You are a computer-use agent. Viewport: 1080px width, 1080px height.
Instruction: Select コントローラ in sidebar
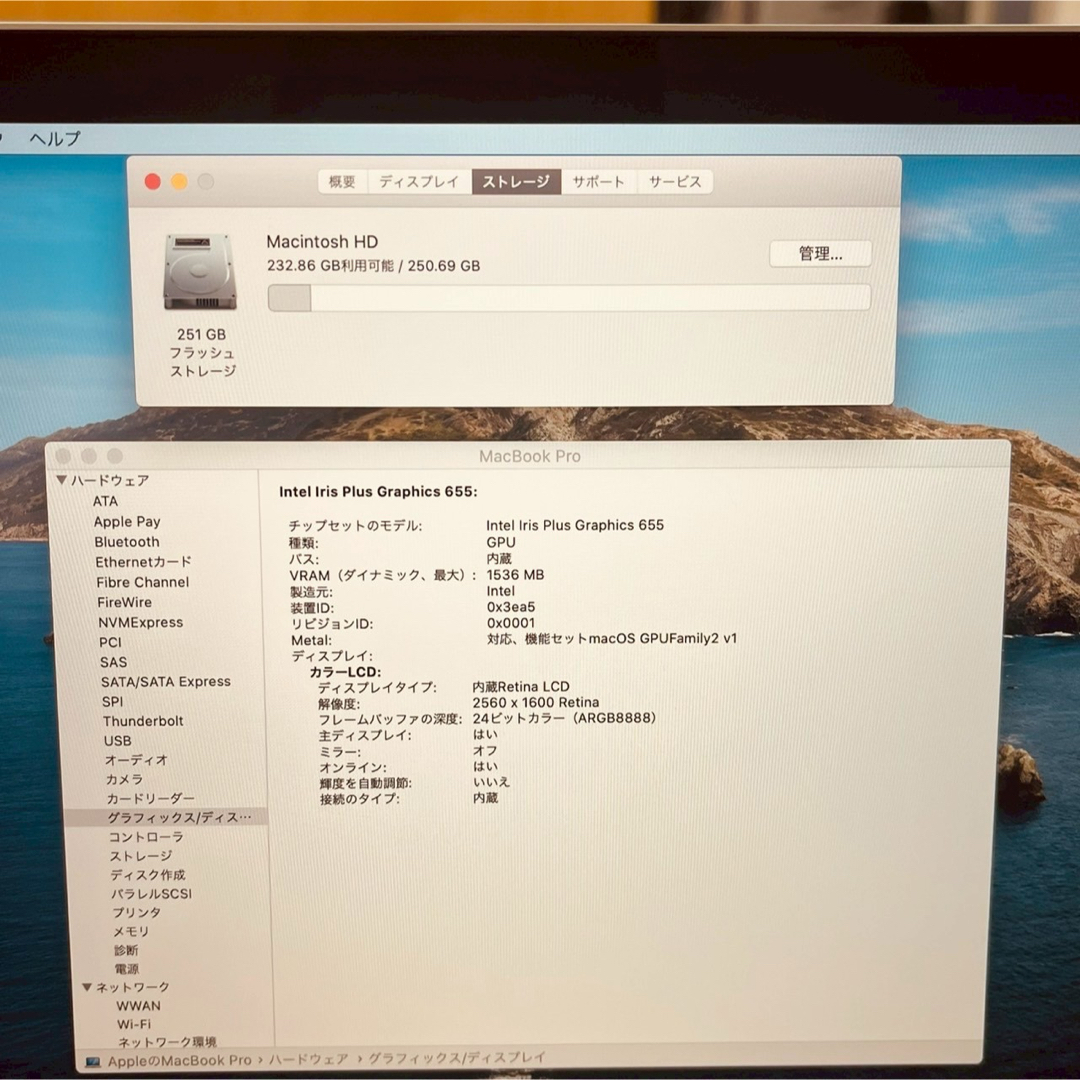pos(147,836)
